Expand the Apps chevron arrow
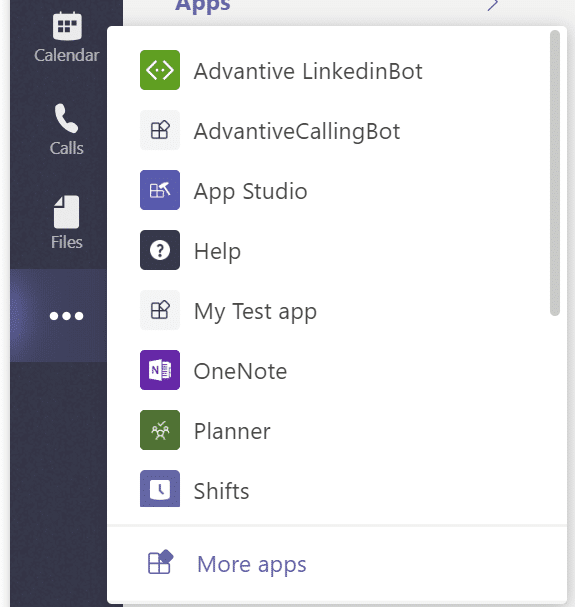The width and height of the screenshot is (575, 607). coord(493,5)
